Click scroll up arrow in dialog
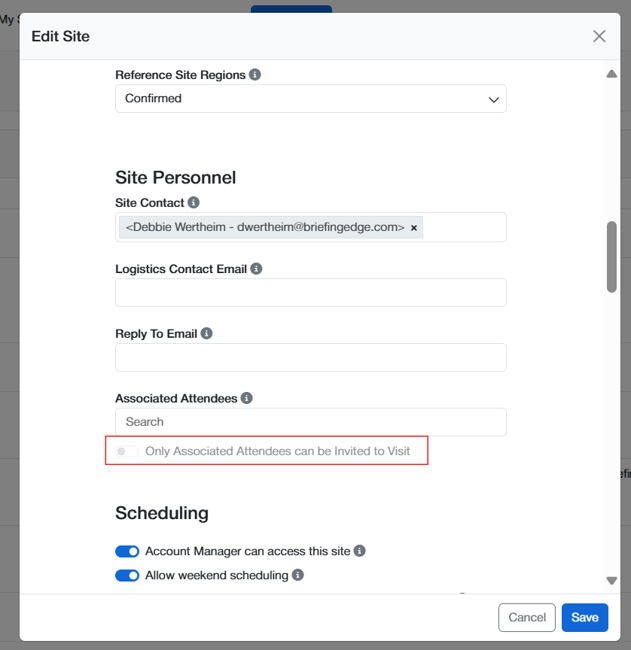 click(611, 74)
